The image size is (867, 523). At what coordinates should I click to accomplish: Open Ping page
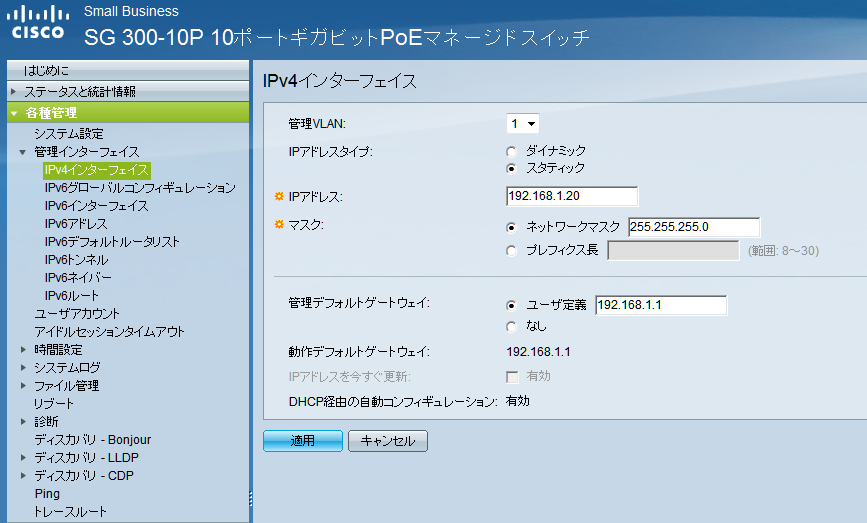pyautogui.click(x=48, y=494)
